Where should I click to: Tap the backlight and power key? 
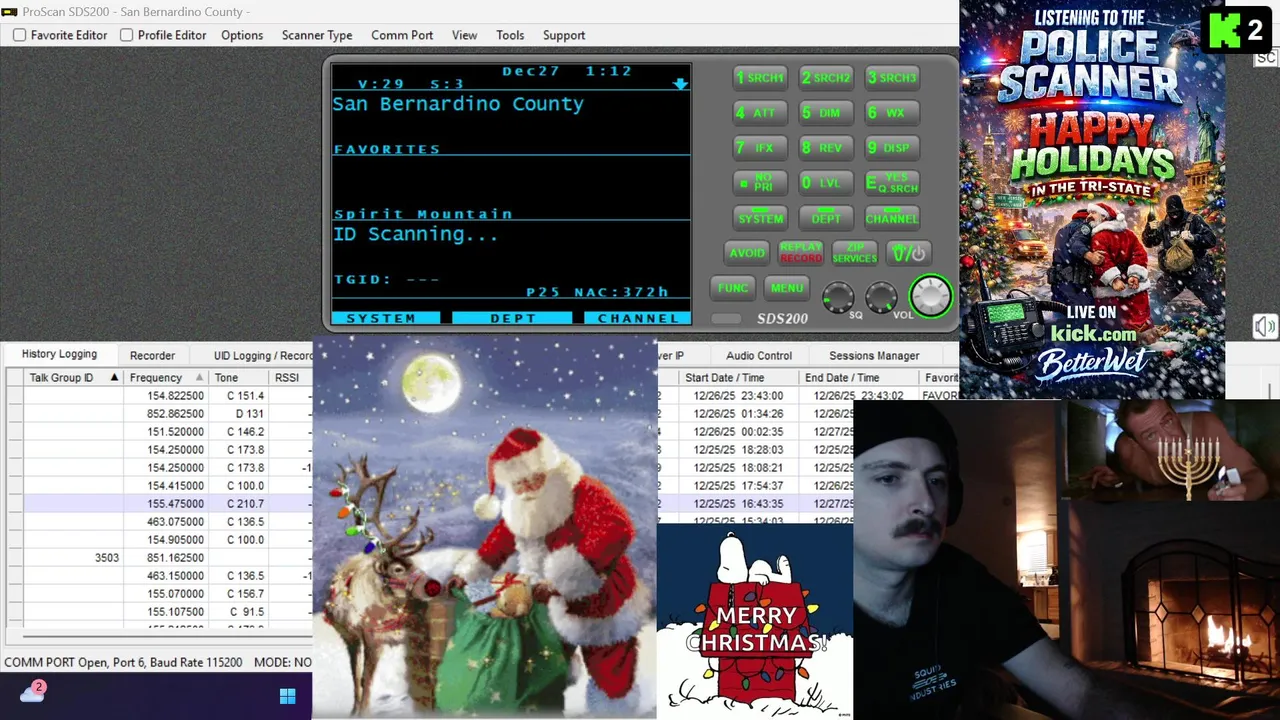pos(909,253)
